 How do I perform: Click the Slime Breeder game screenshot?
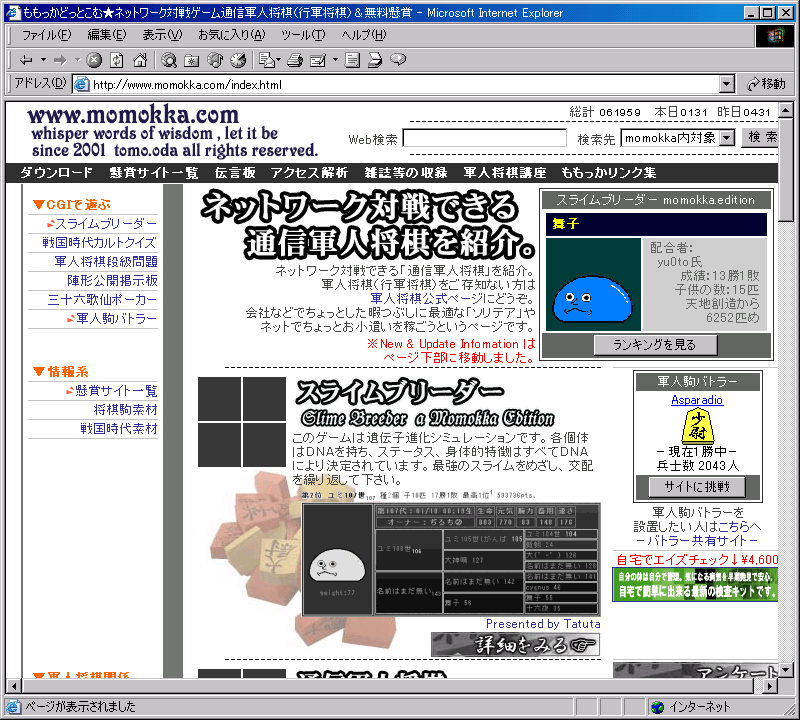[x=452, y=560]
